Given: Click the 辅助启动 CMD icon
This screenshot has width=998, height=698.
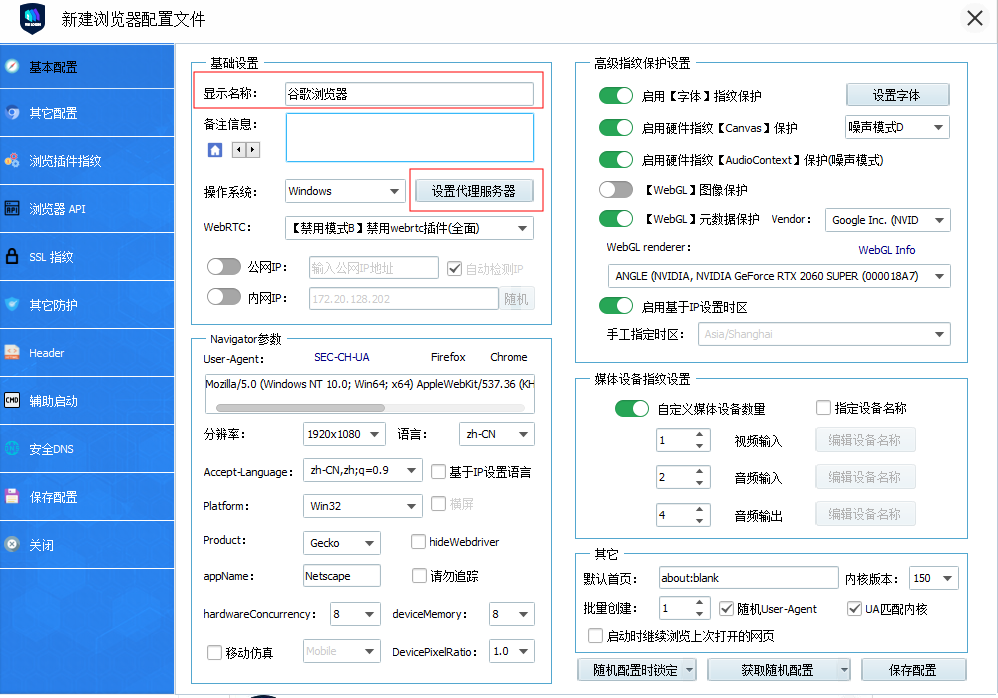Looking at the screenshot, I should [x=12, y=400].
